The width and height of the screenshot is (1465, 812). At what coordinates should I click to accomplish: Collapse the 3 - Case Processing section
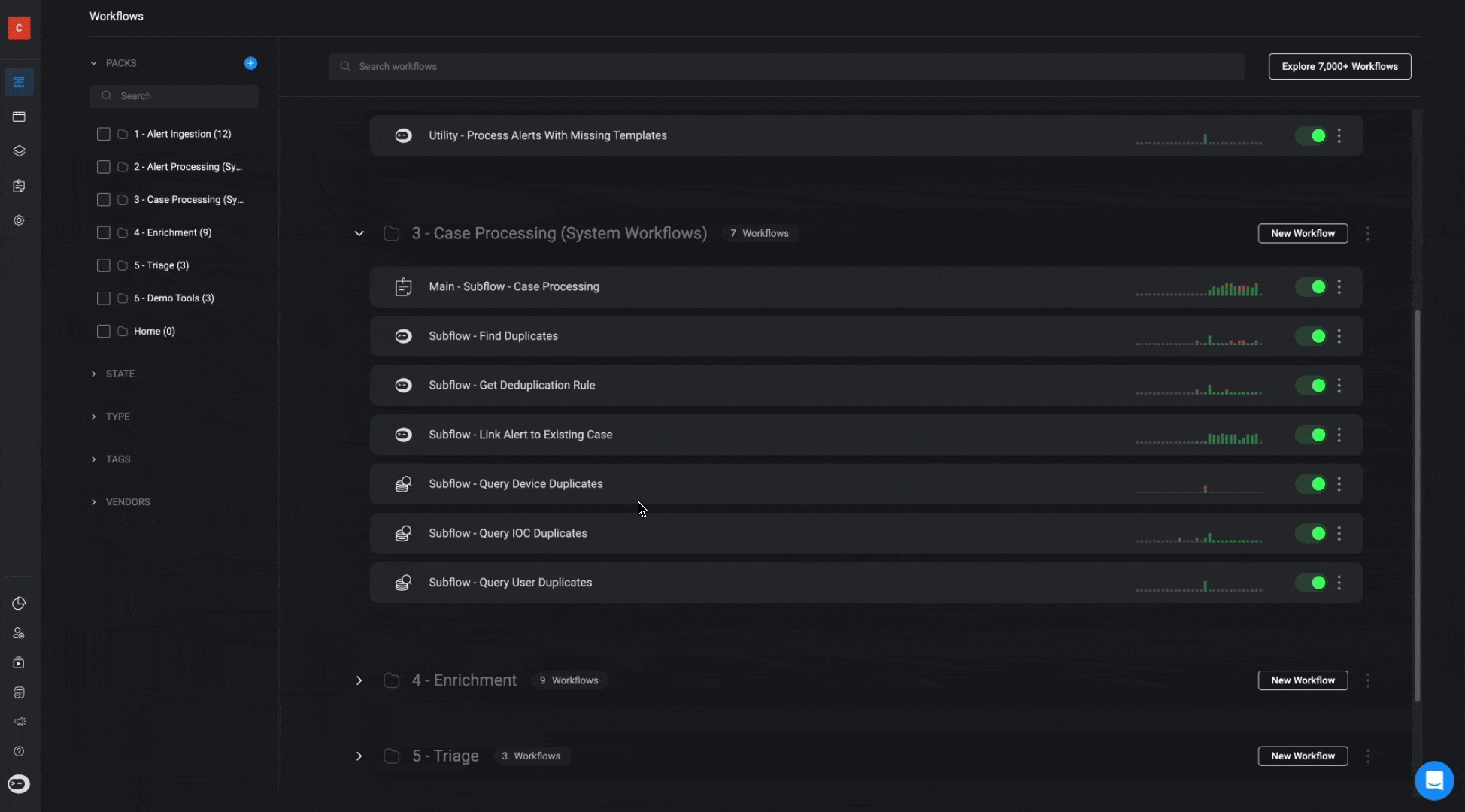pyautogui.click(x=359, y=234)
